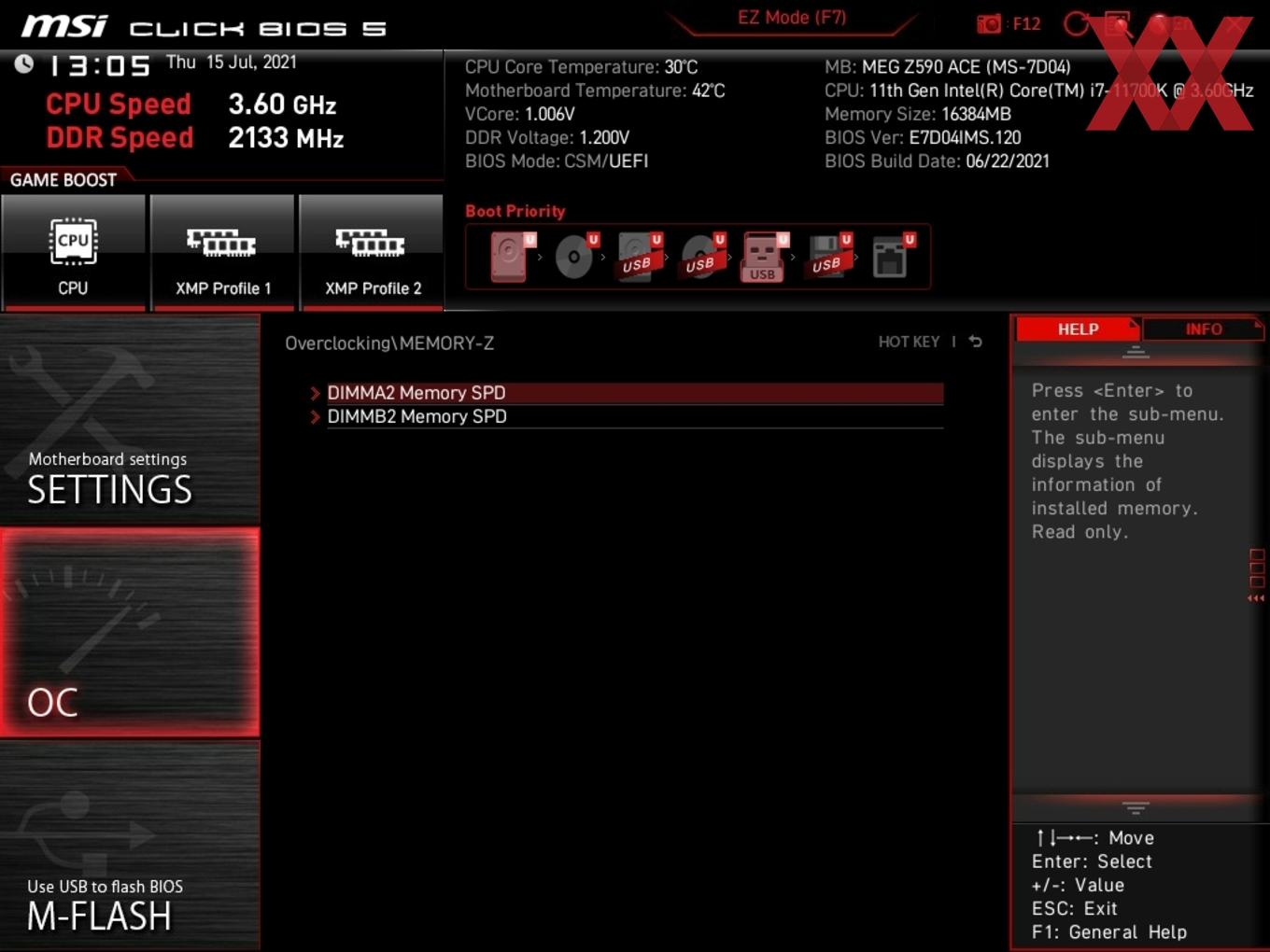Select the USB floppy boot device icon

click(829, 257)
